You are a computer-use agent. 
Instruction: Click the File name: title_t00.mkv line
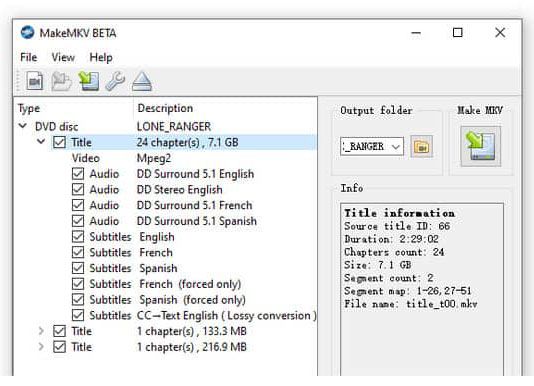click(410, 304)
